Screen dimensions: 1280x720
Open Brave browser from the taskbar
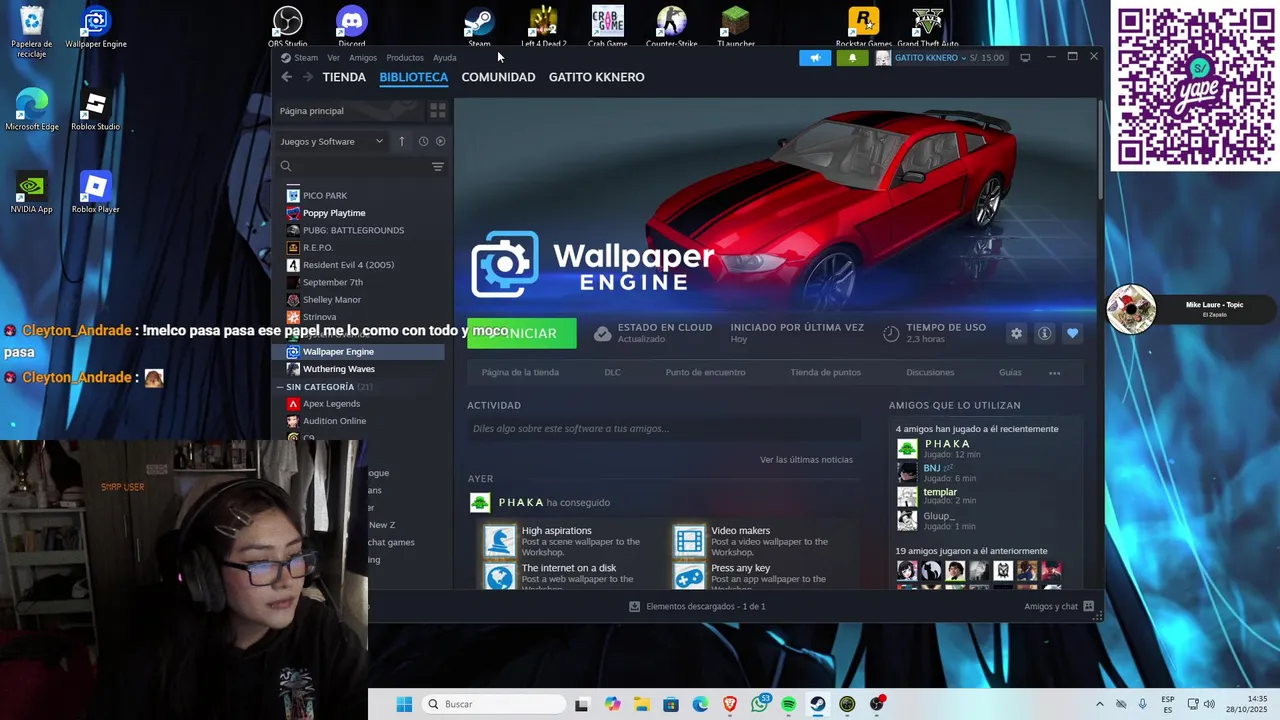pos(730,704)
